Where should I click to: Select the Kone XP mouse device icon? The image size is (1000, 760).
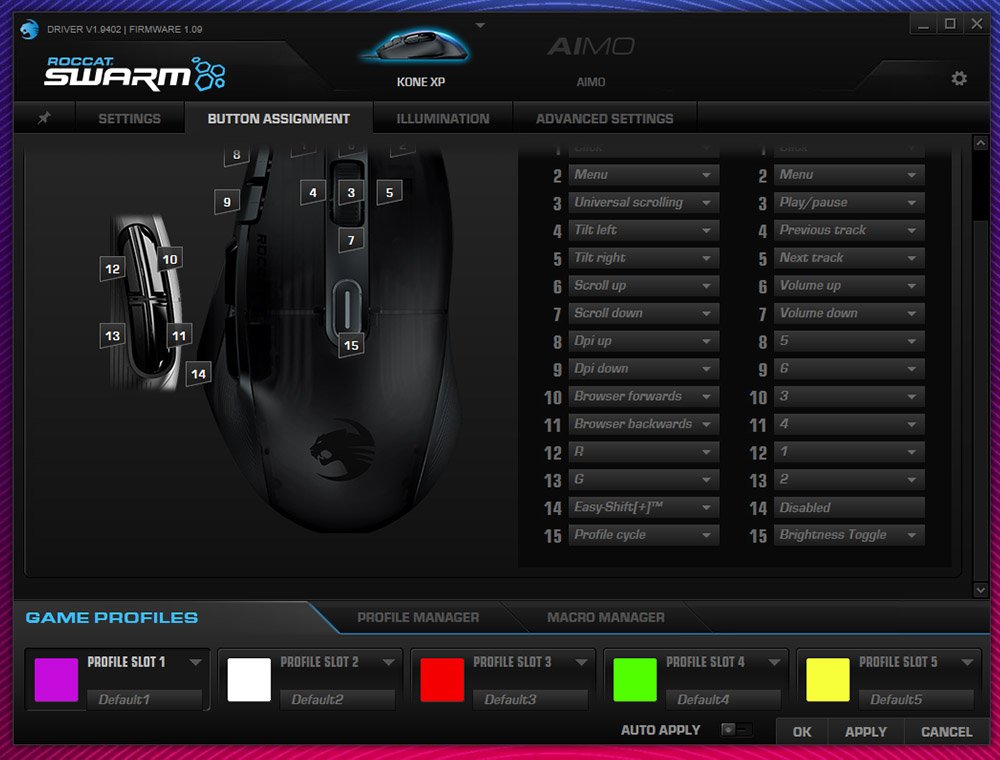click(416, 47)
